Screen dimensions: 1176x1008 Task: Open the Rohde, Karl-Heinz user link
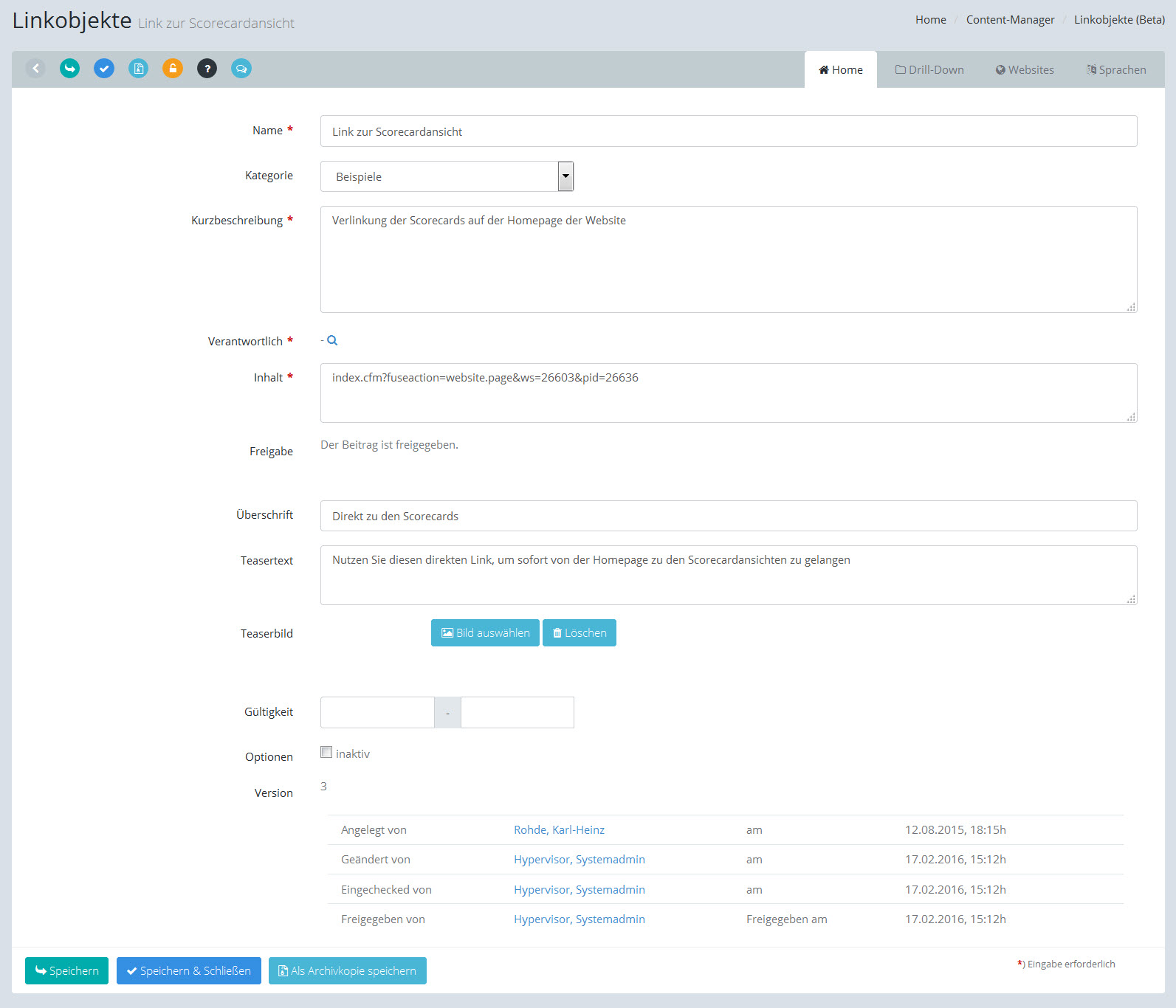click(x=559, y=830)
